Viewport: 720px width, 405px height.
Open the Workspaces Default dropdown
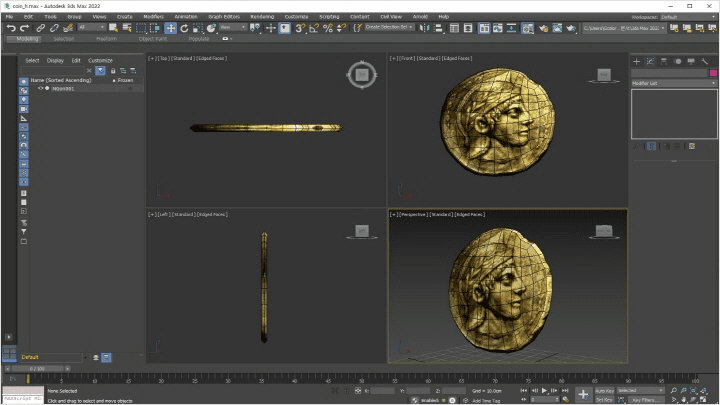(687, 17)
